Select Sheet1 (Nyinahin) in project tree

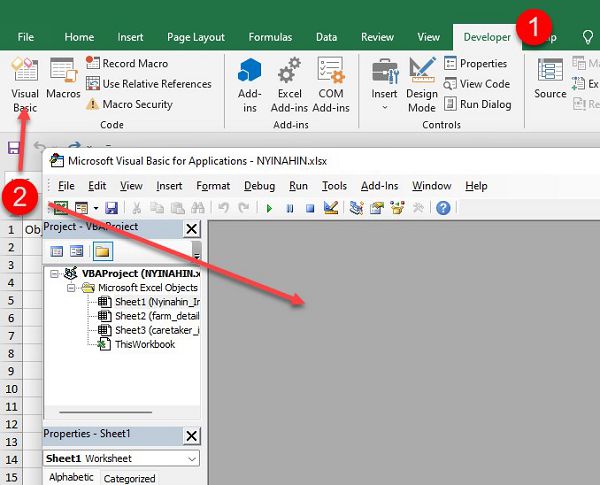(148, 302)
